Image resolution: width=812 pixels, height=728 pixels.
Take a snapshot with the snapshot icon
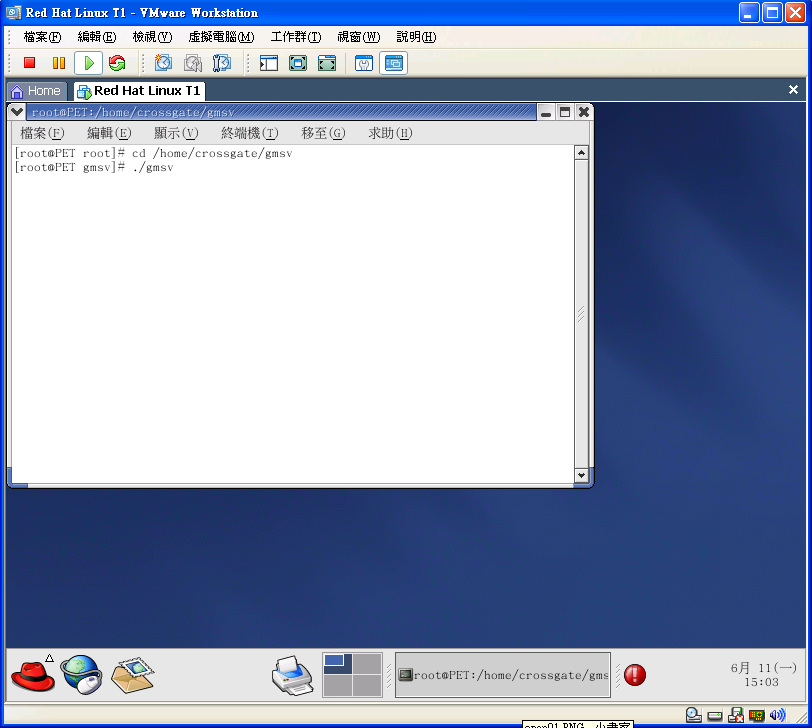coord(164,63)
